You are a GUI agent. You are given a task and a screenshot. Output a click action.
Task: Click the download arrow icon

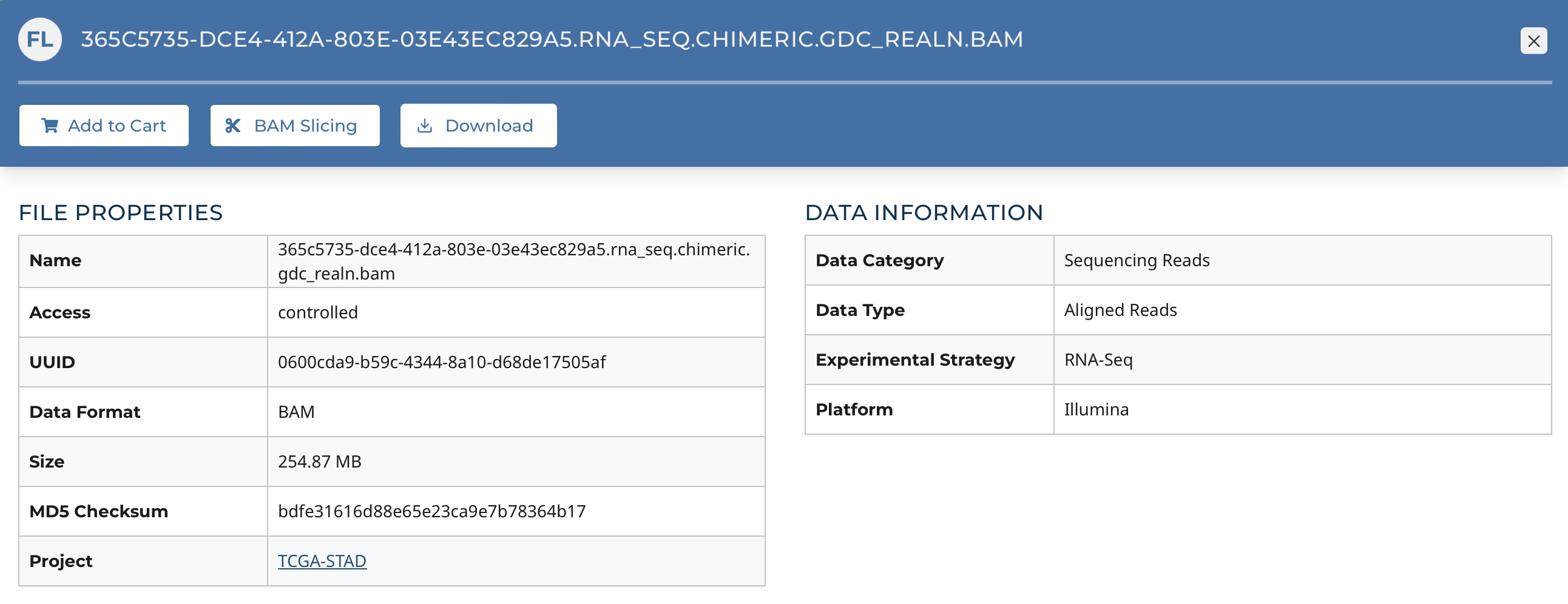point(424,126)
